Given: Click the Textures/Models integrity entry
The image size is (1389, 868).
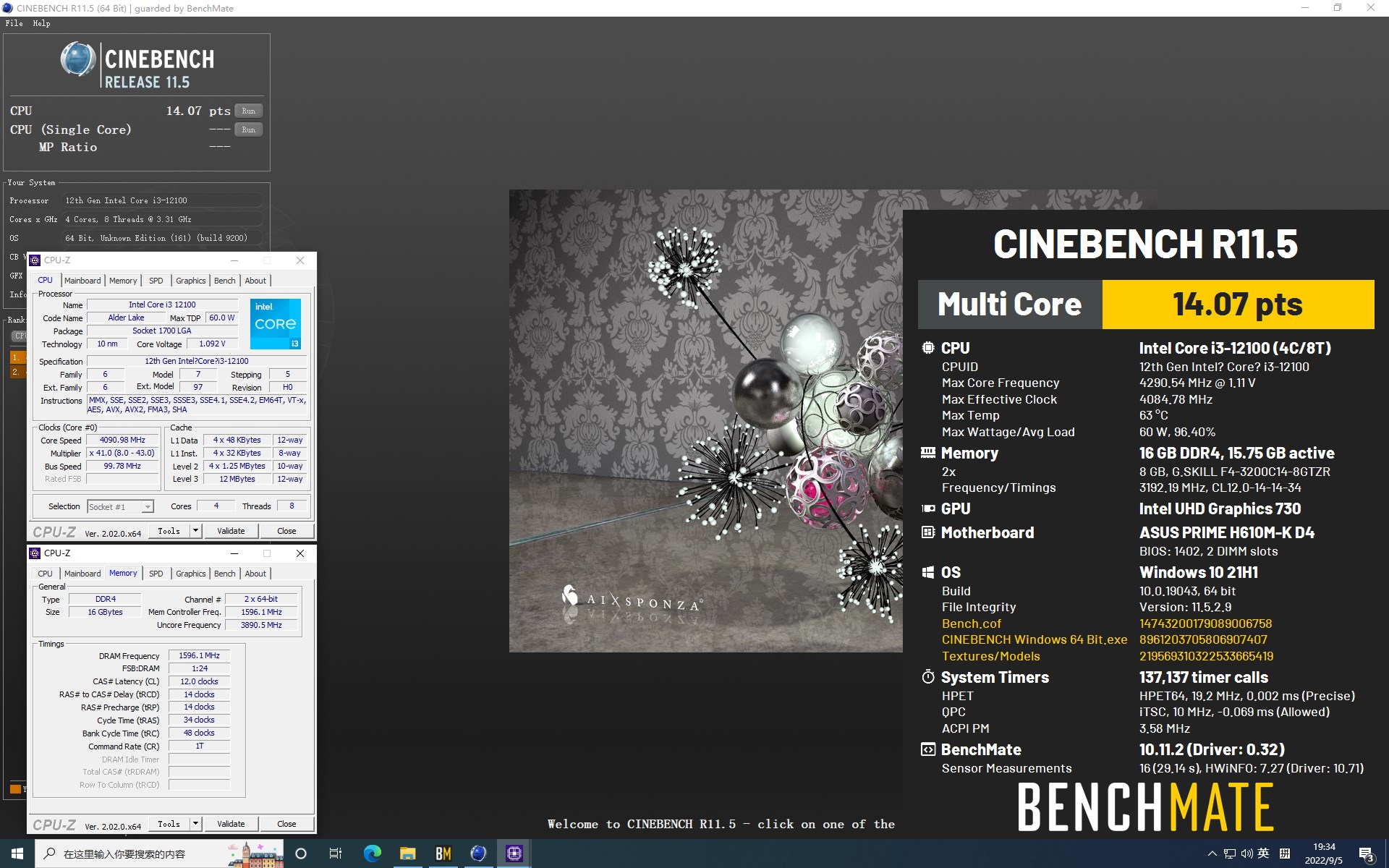Looking at the screenshot, I should click(x=990, y=656).
